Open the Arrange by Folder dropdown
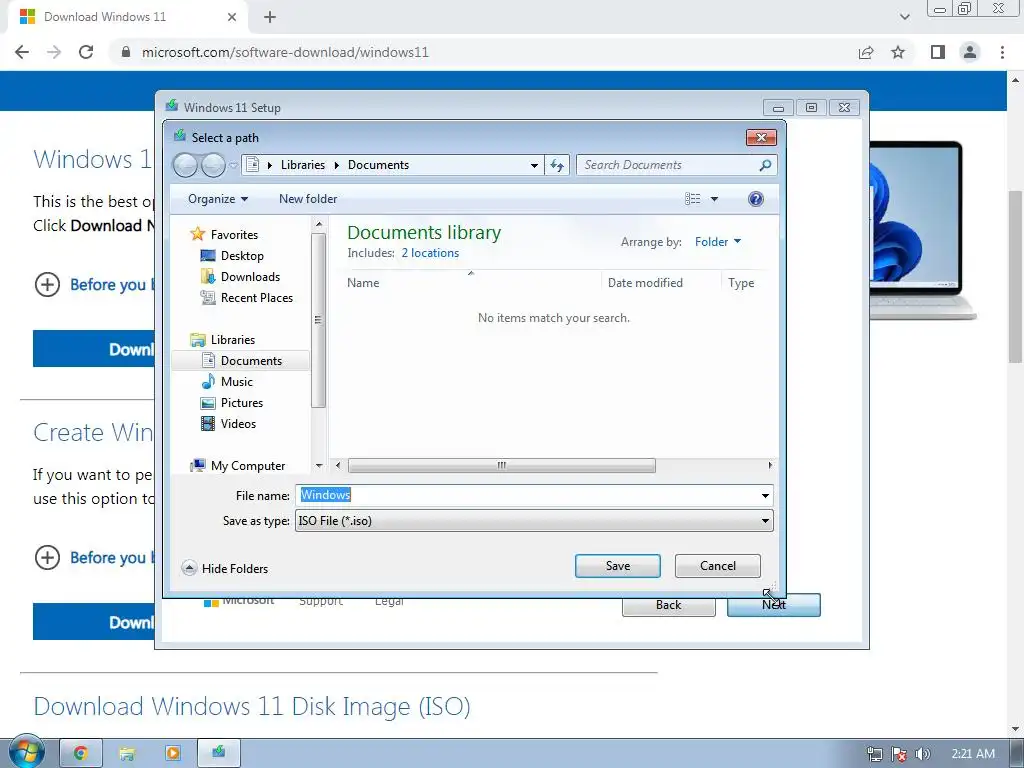The image size is (1024, 768). 718,242
